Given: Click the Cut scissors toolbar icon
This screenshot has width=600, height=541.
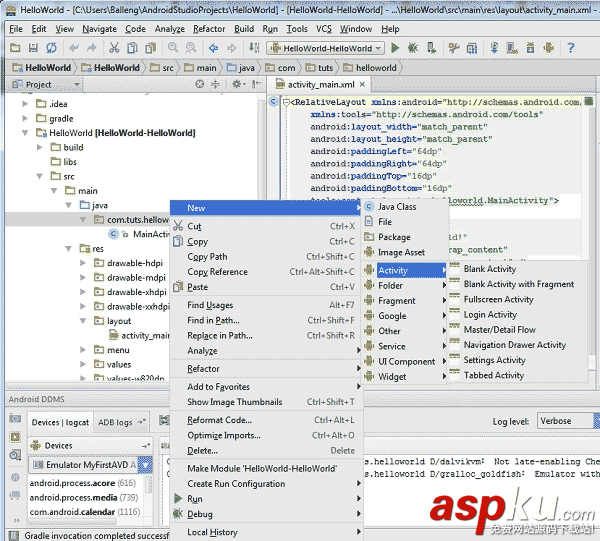Looking at the screenshot, I should [x=114, y=48].
